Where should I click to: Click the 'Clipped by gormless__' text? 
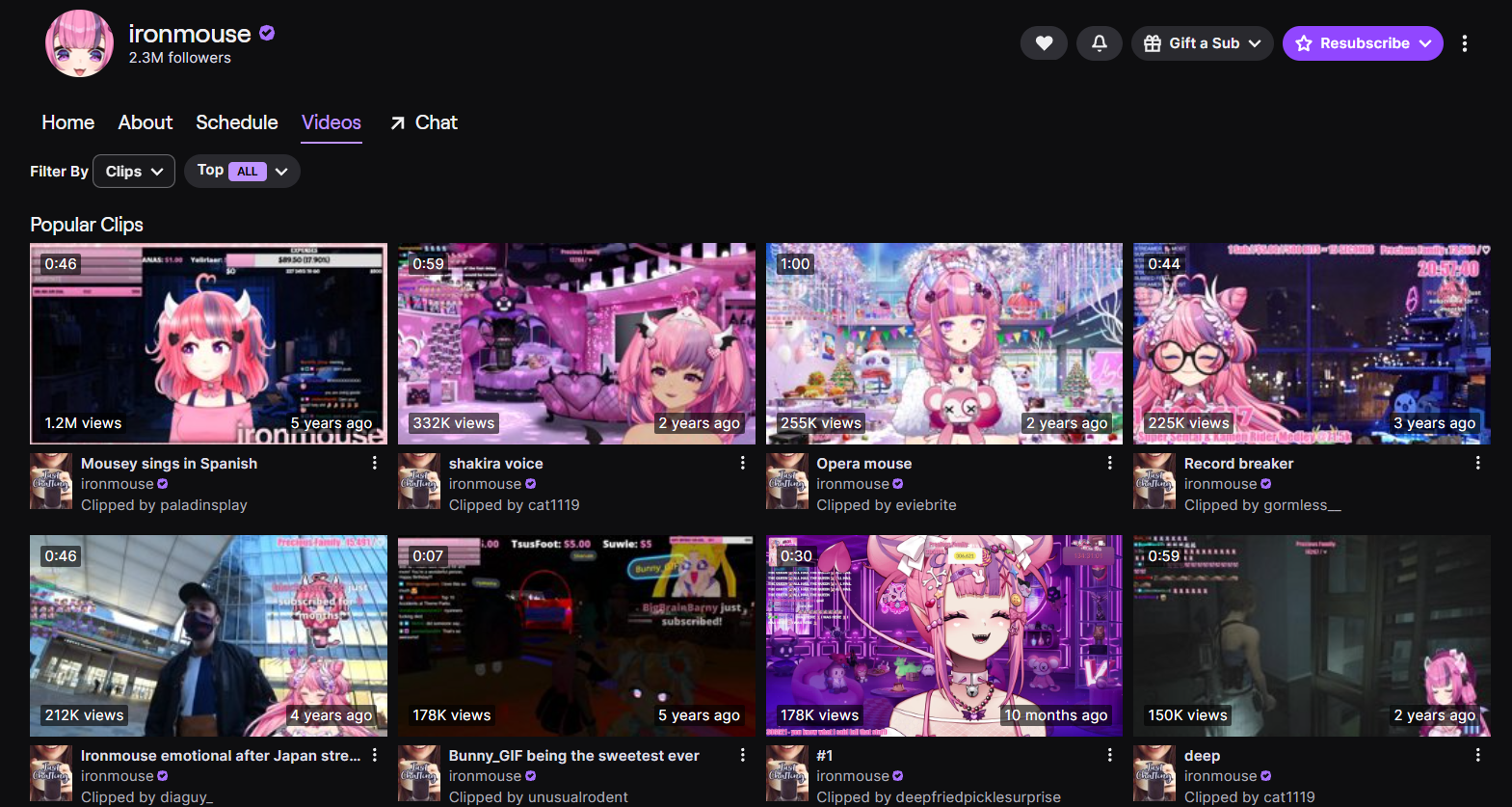tap(1262, 505)
